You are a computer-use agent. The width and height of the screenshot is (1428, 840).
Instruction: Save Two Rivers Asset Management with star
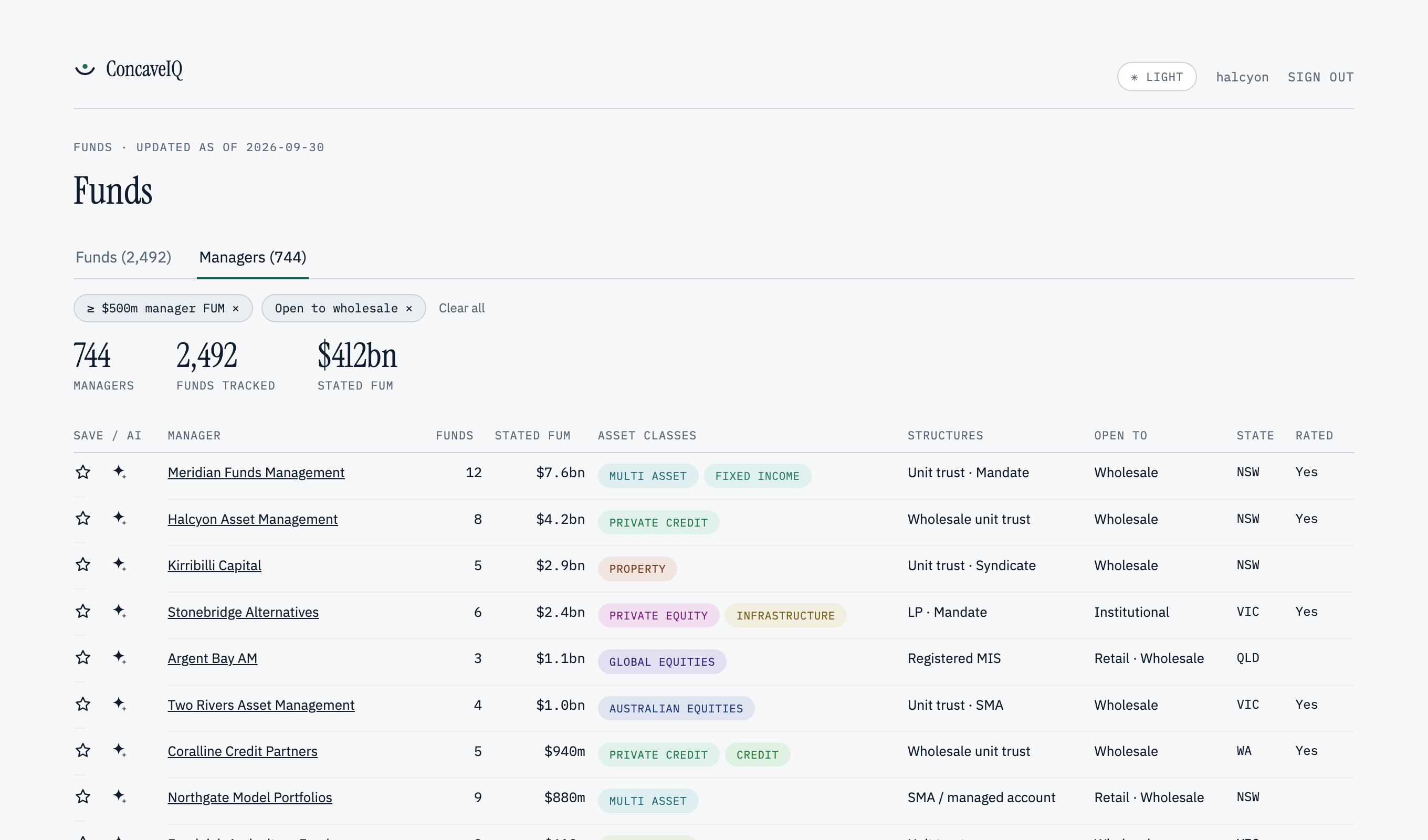click(83, 704)
